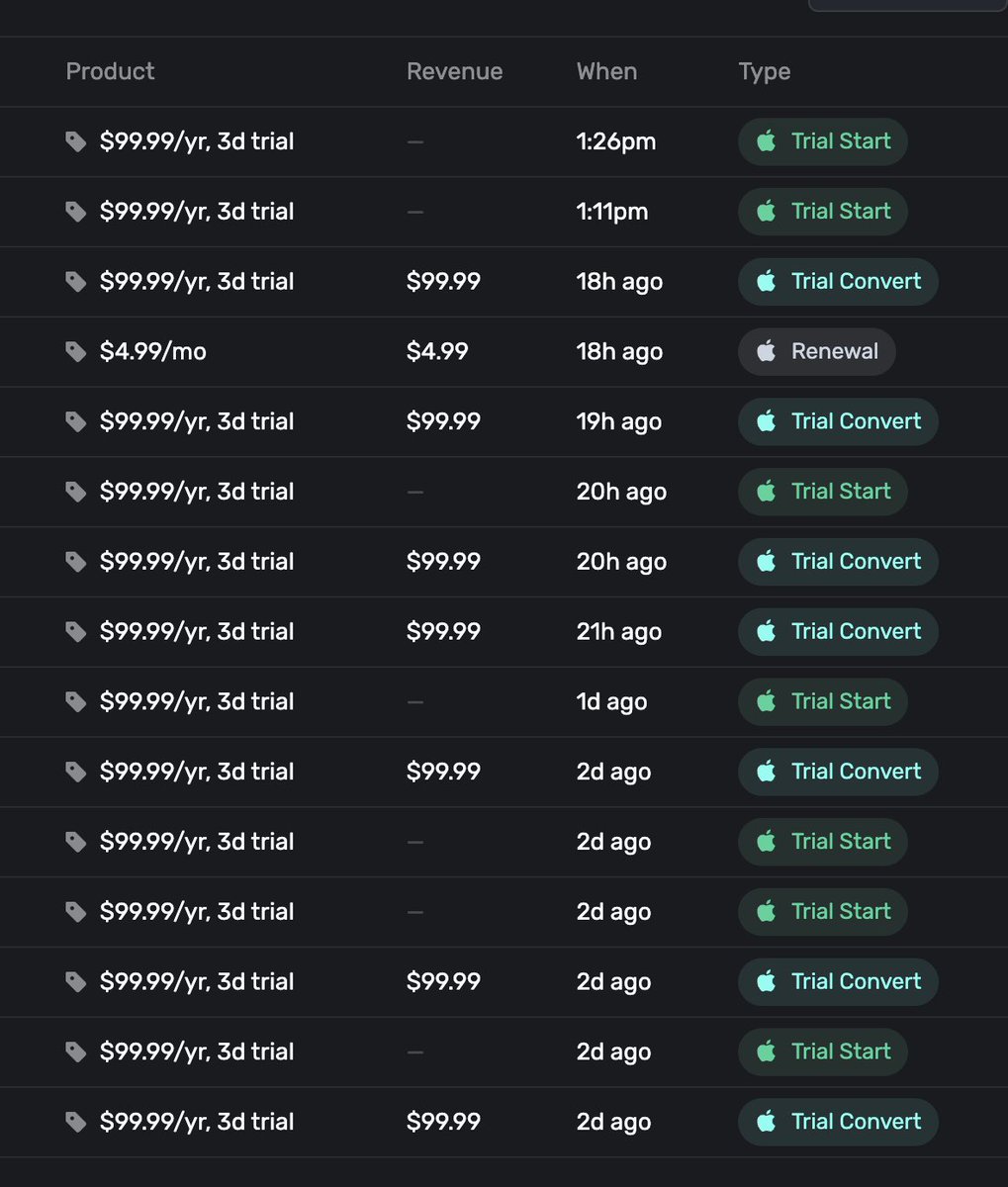Click the tag icon in the 21h ago row
1008x1187 pixels.
pyautogui.click(x=76, y=632)
